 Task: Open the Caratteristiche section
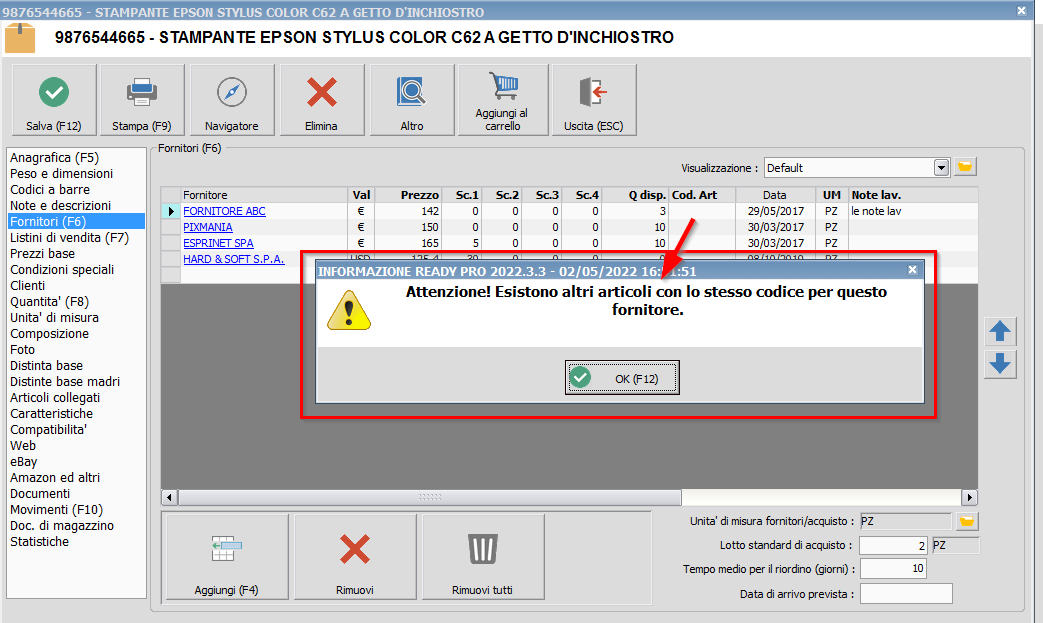pos(52,413)
